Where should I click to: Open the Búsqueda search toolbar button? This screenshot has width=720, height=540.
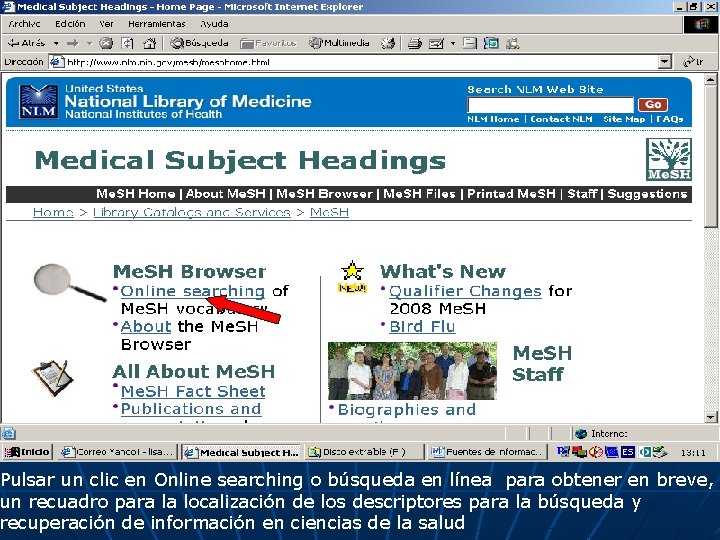tap(199, 43)
